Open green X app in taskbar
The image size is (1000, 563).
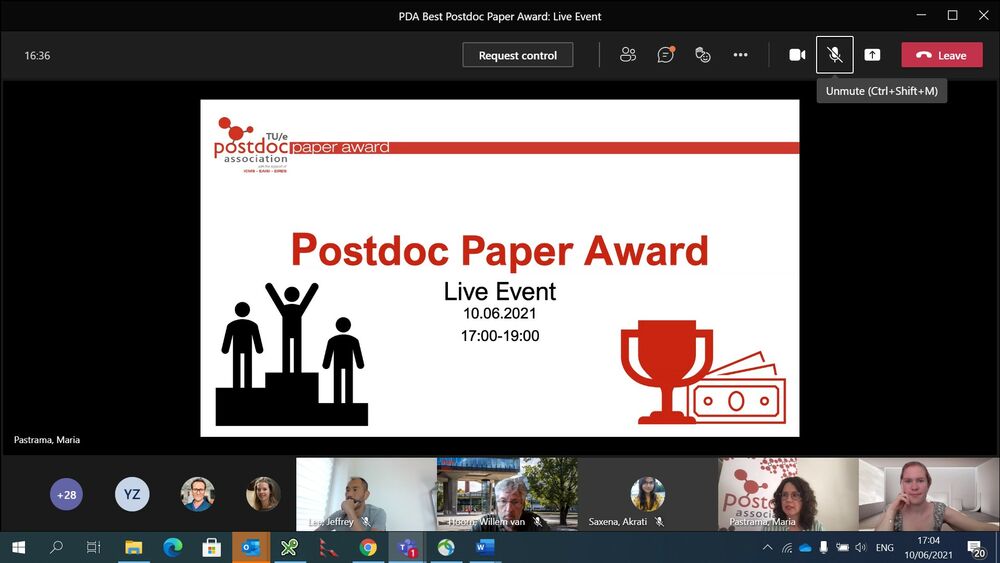coord(290,547)
